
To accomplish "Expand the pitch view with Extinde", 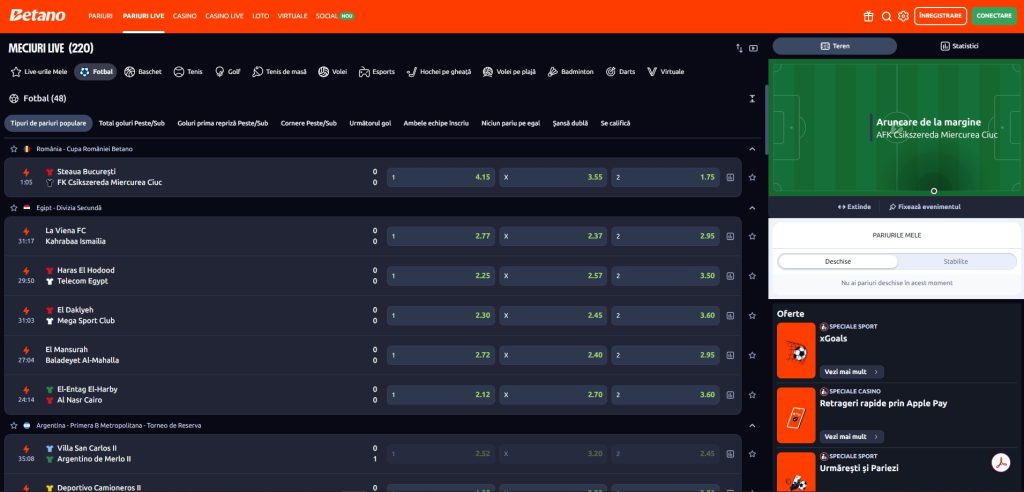I will click(854, 207).
